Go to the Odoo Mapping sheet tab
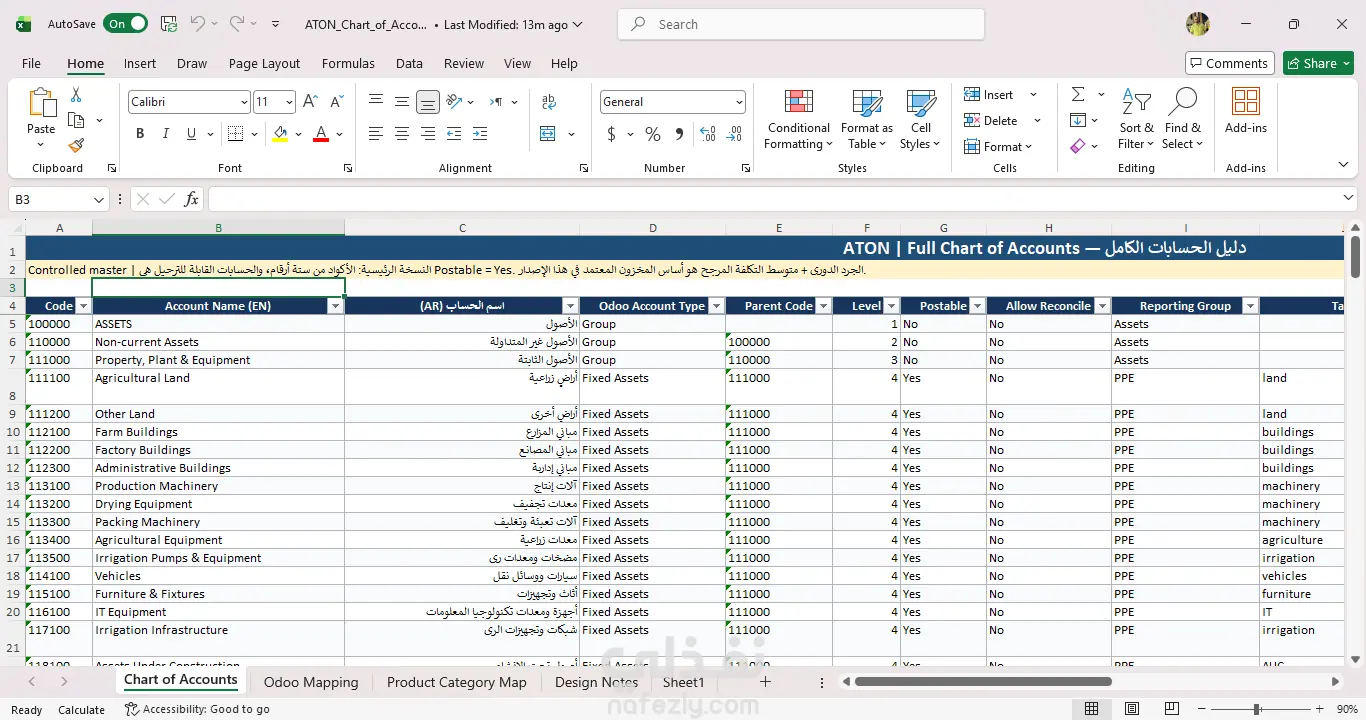Image resolution: width=1366 pixels, height=720 pixels. (x=311, y=682)
